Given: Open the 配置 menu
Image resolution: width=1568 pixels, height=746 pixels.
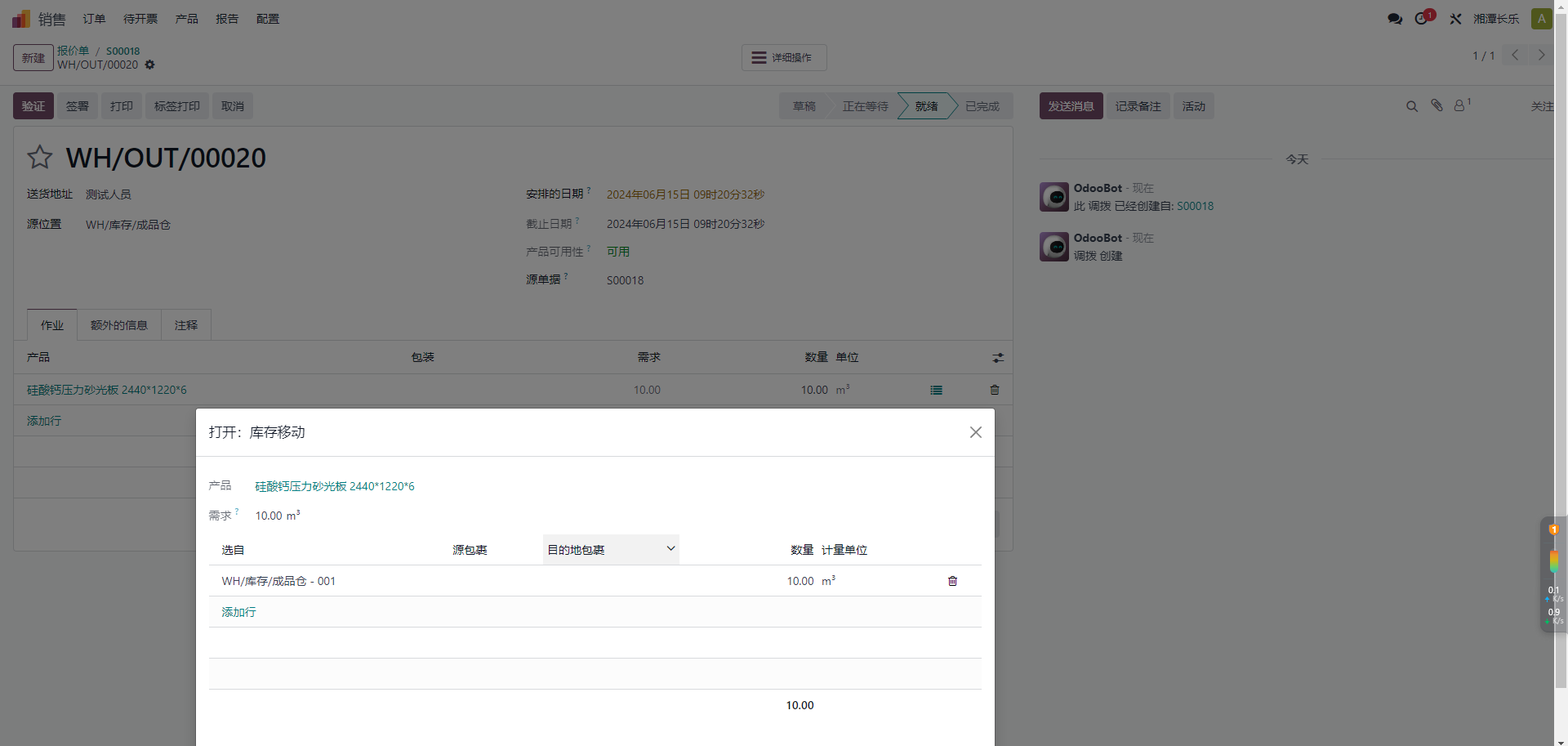Looking at the screenshot, I should [268, 19].
